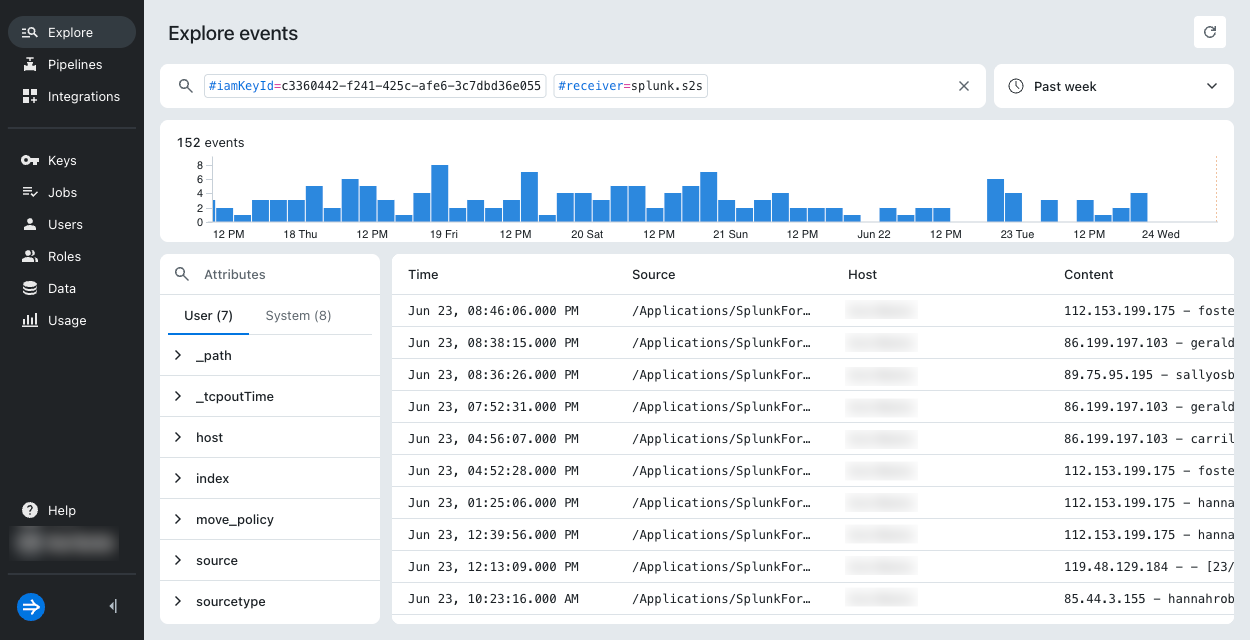Open the Past week time range dropdown

pyautogui.click(x=1114, y=86)
